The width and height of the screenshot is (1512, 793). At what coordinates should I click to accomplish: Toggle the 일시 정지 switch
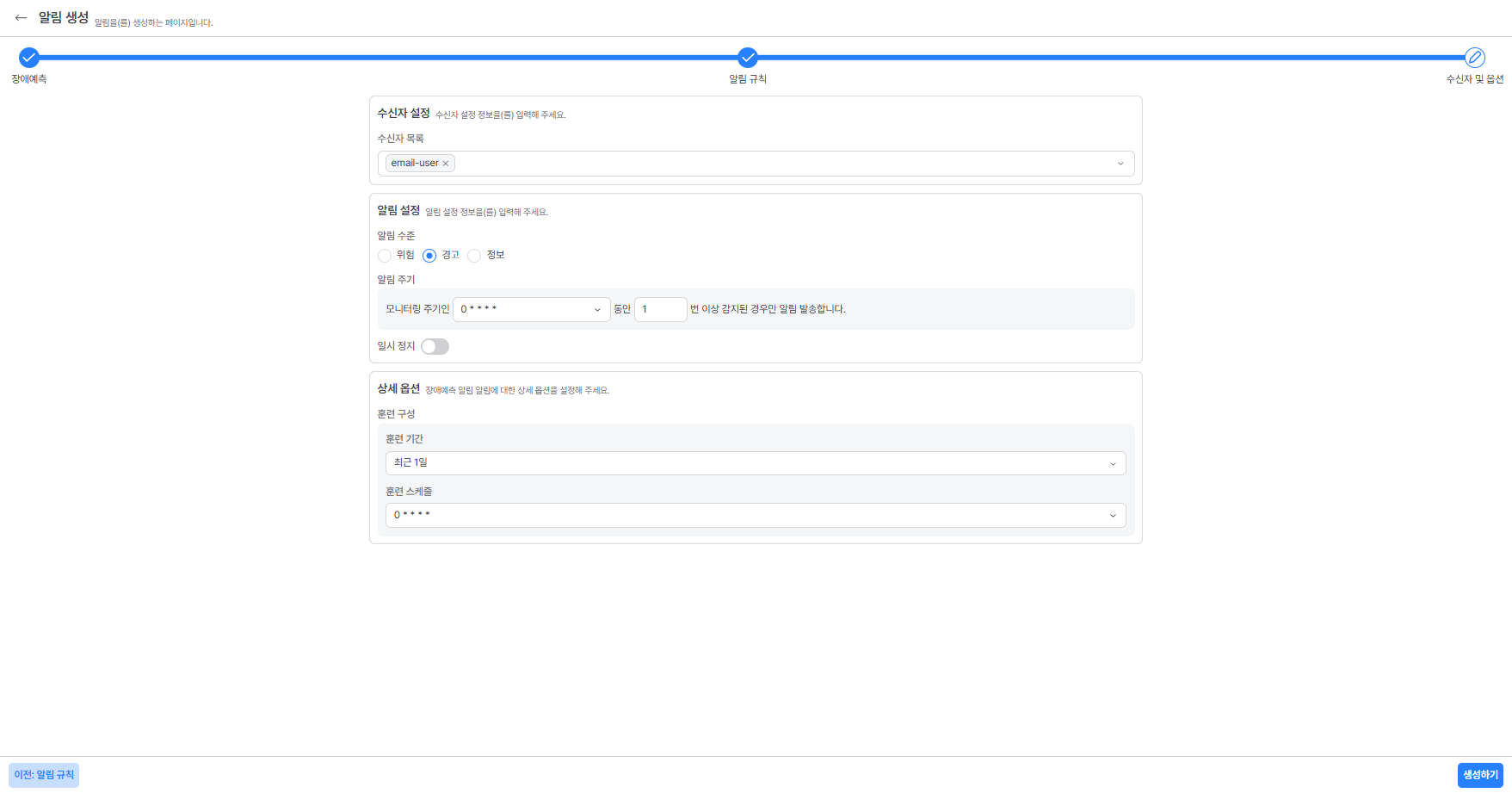(x=435, y=346)
